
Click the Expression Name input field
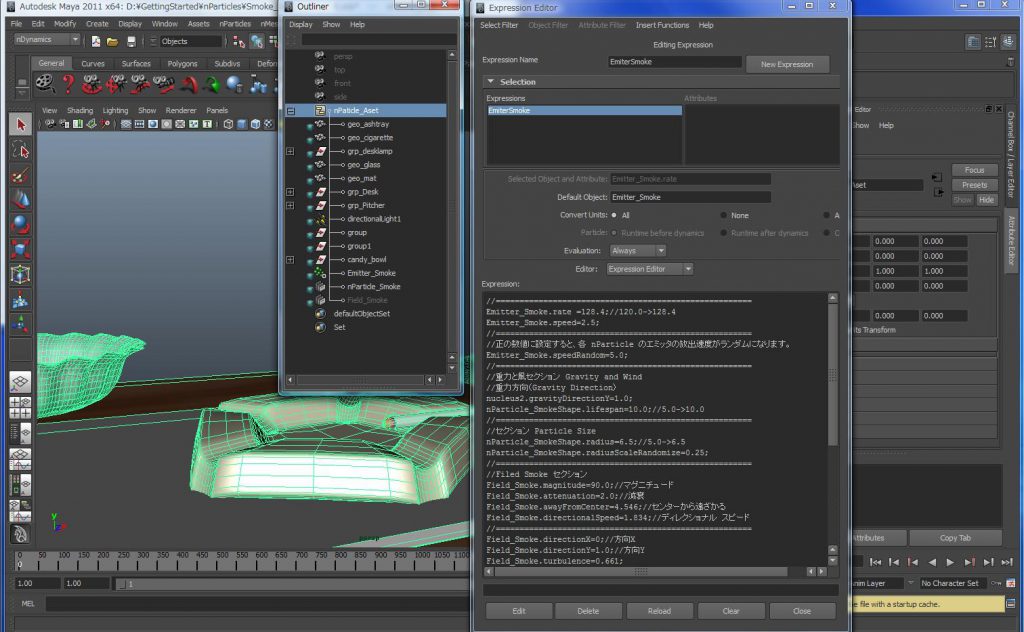(x=675, y=61)
